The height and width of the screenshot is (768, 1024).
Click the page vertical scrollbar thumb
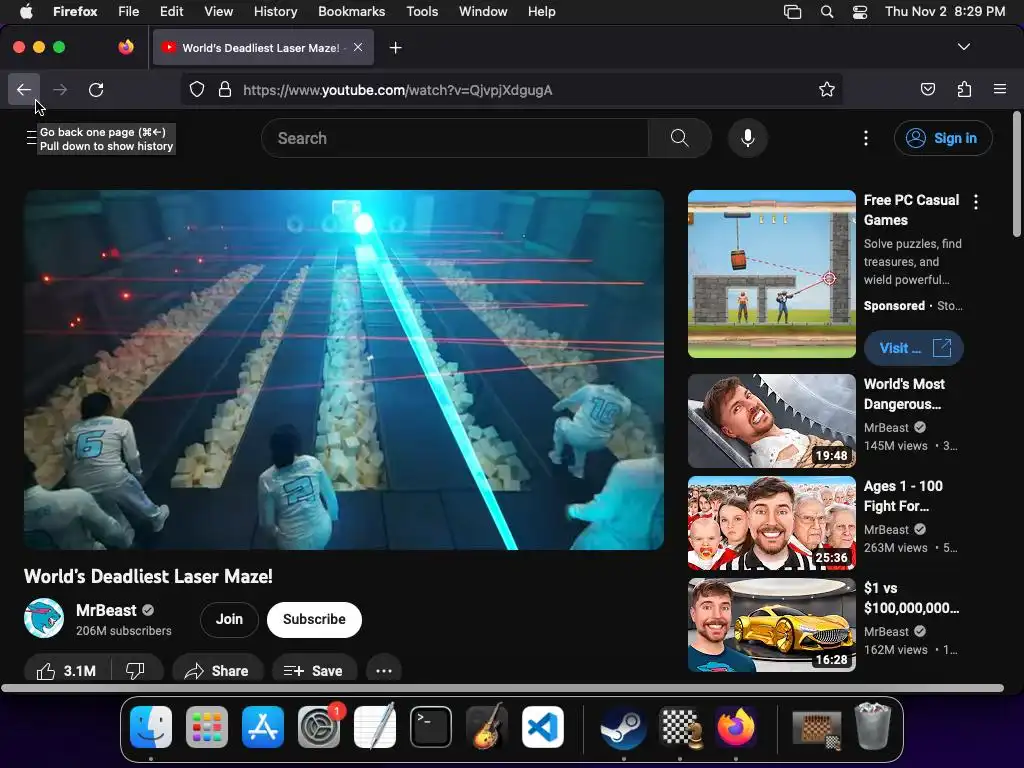(x=1016, y=174)
